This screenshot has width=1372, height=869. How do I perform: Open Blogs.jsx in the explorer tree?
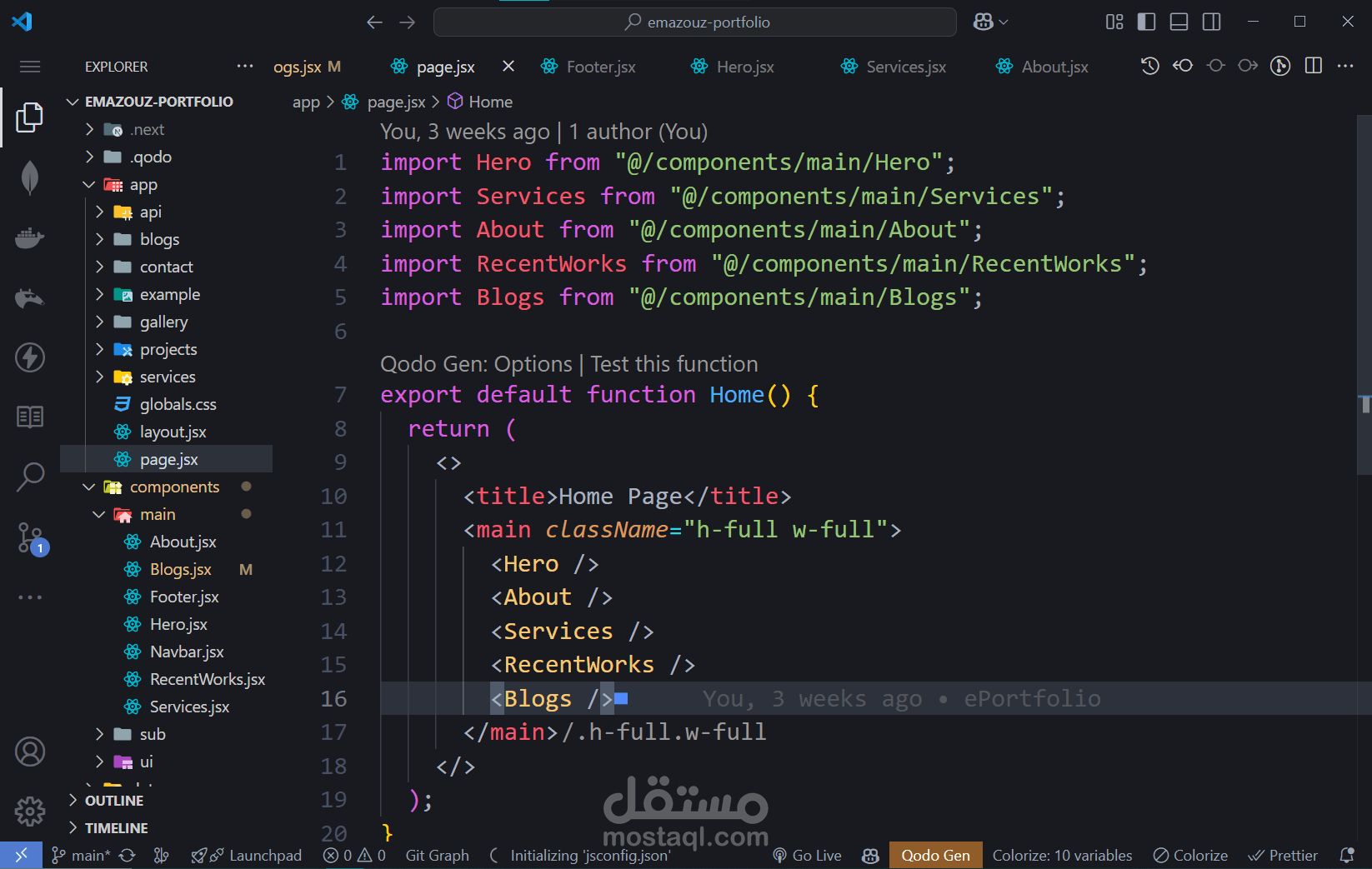[x=181, y=569]
